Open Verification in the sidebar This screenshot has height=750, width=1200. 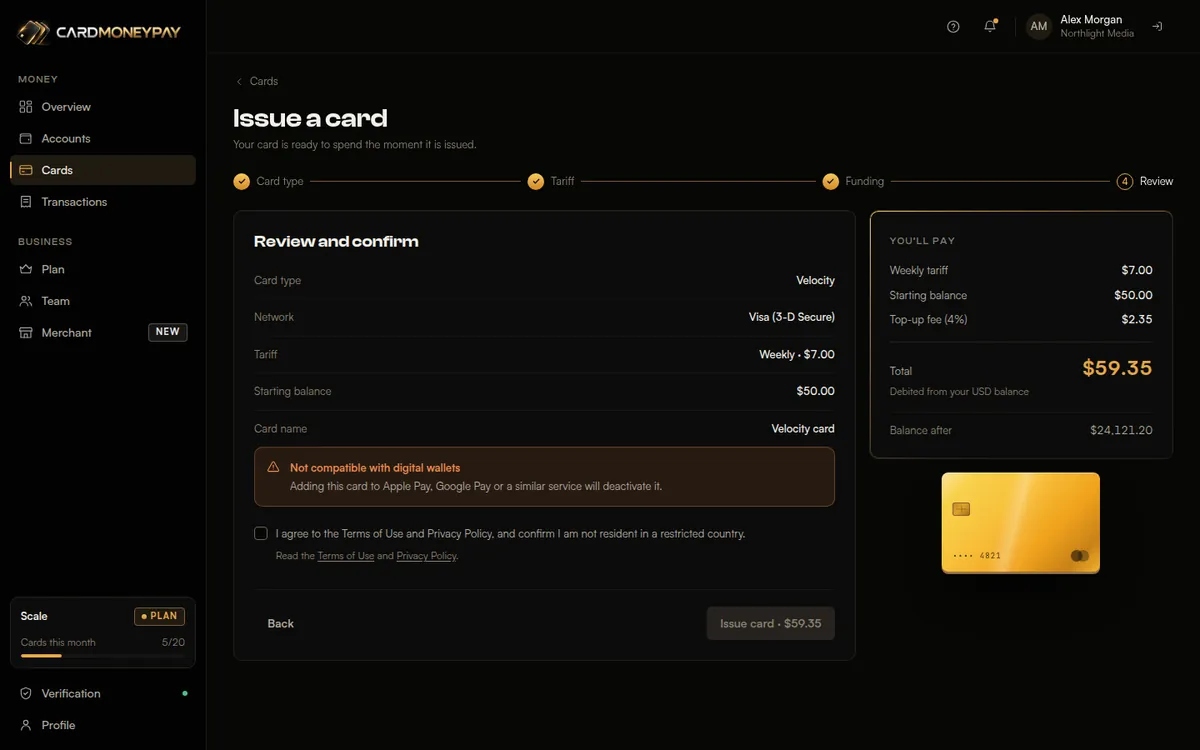103,694
